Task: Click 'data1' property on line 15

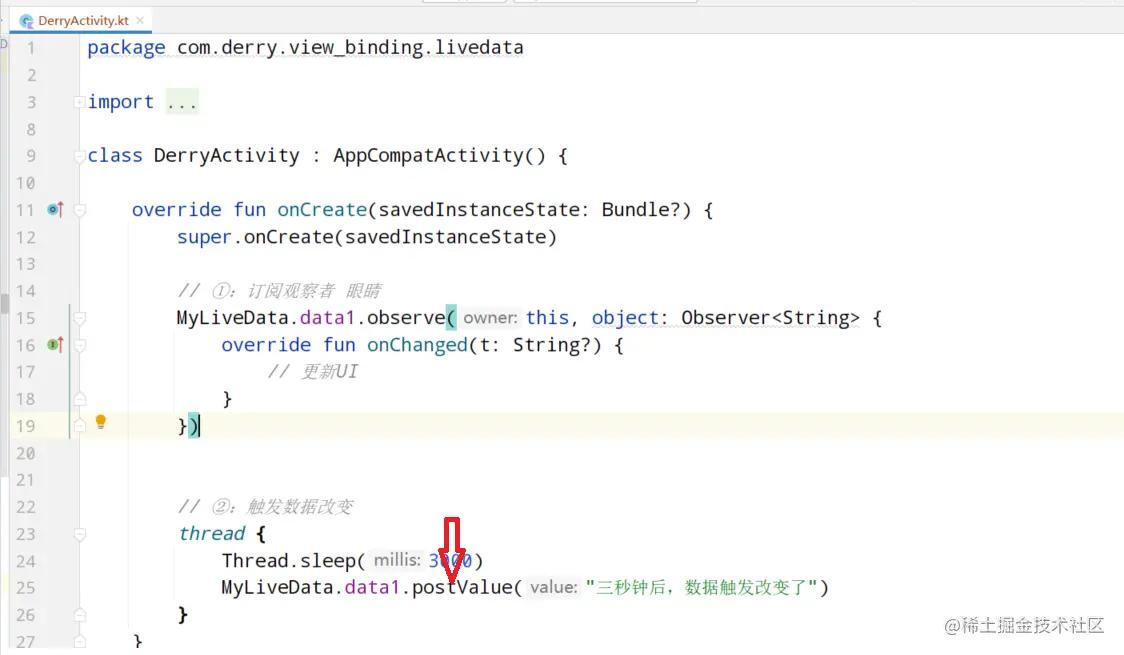Action: pos(327,318)
